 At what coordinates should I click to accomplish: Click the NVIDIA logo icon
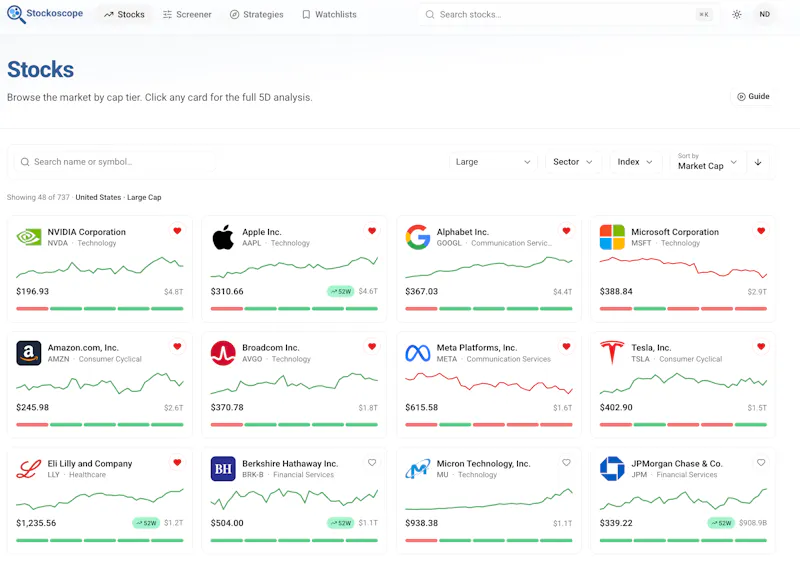click(29, 237)
